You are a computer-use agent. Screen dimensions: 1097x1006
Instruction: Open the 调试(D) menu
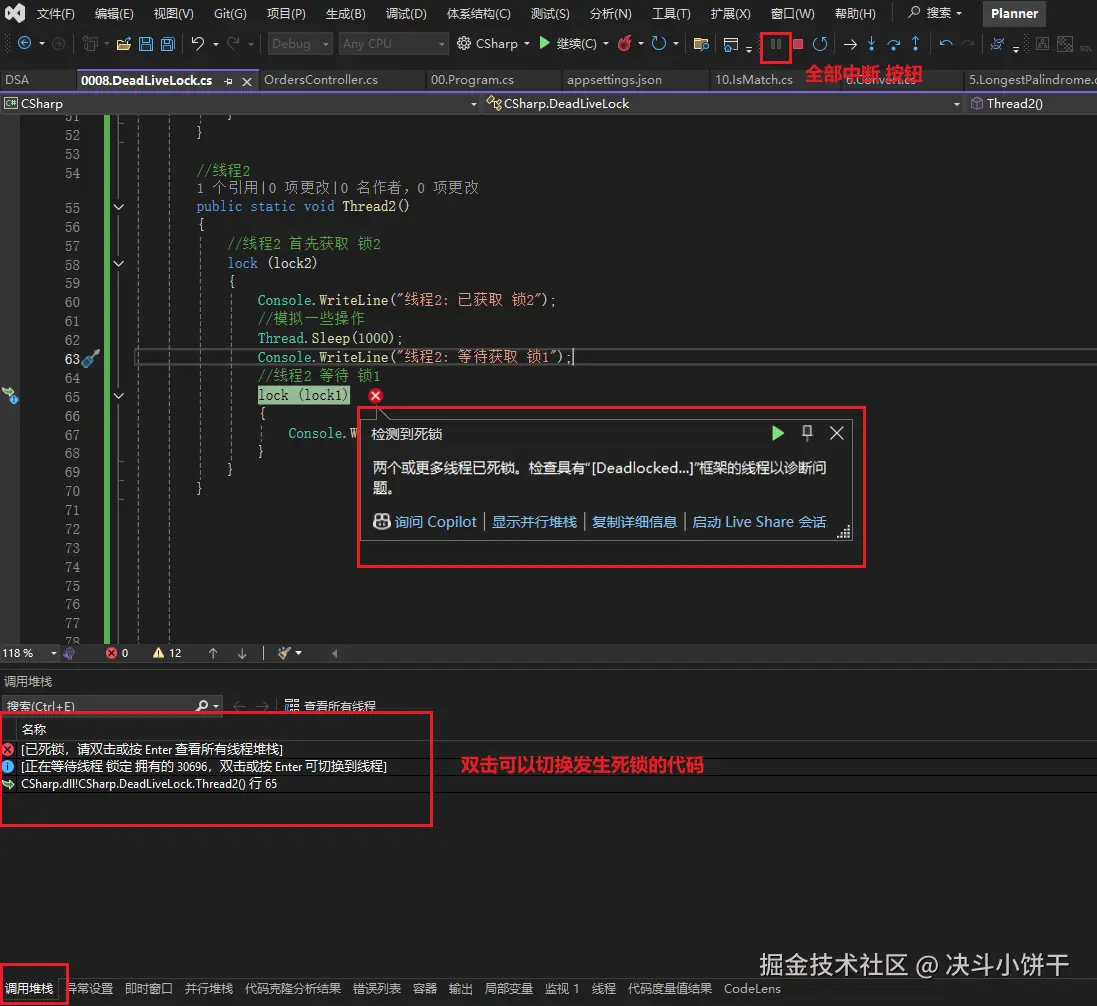pyautogui.click(x=406, y=13)
